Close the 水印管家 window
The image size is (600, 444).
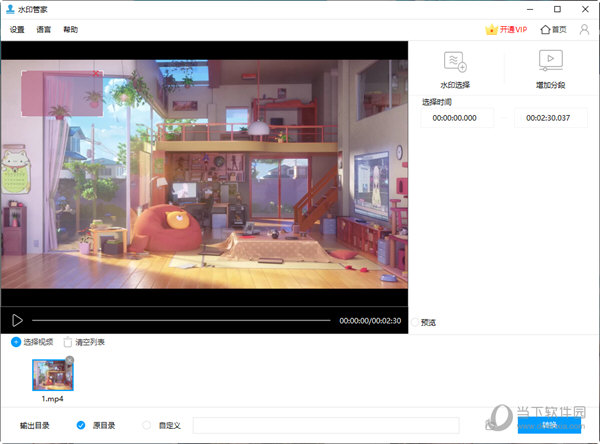point(585,9)
